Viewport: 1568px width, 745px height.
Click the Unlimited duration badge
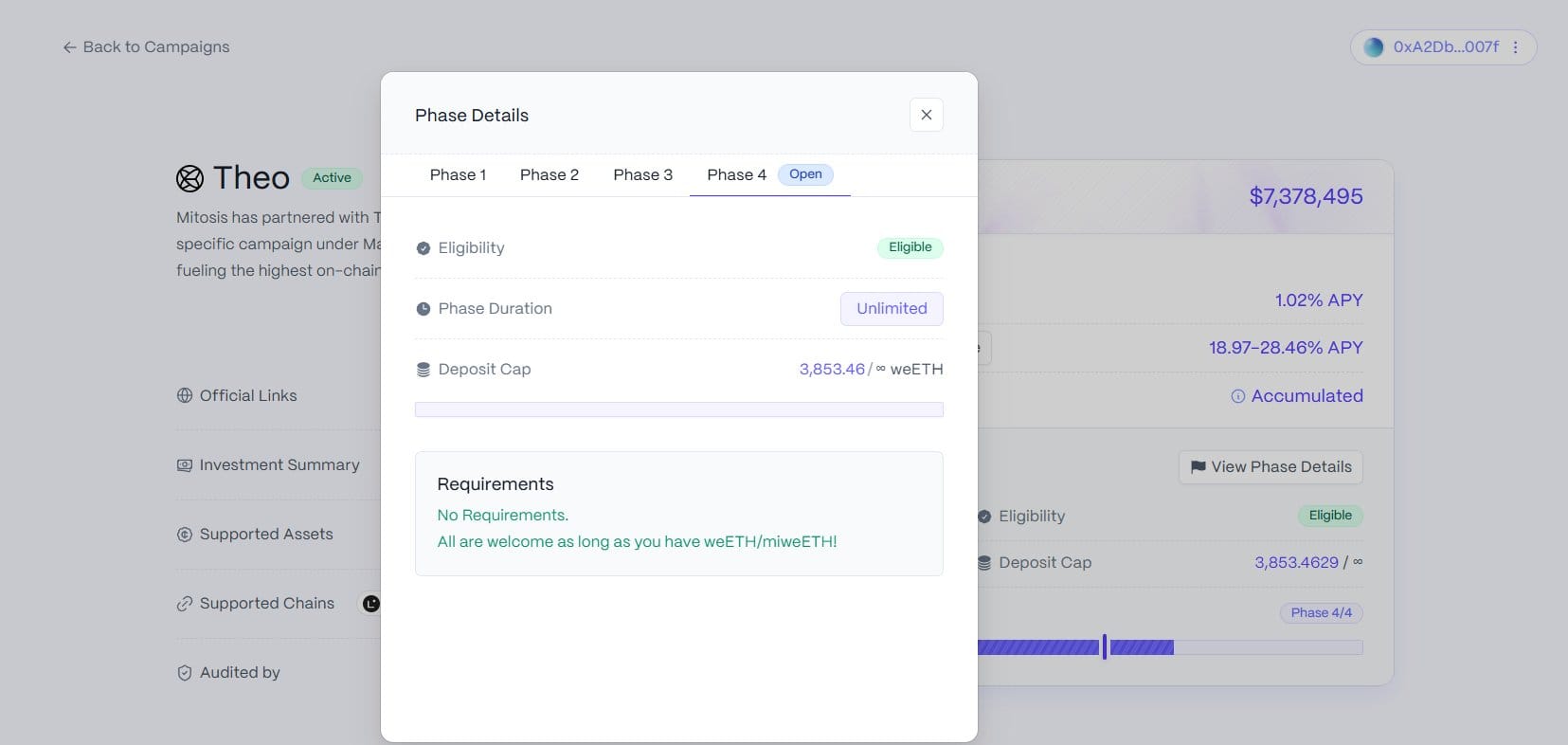[892, 309]
